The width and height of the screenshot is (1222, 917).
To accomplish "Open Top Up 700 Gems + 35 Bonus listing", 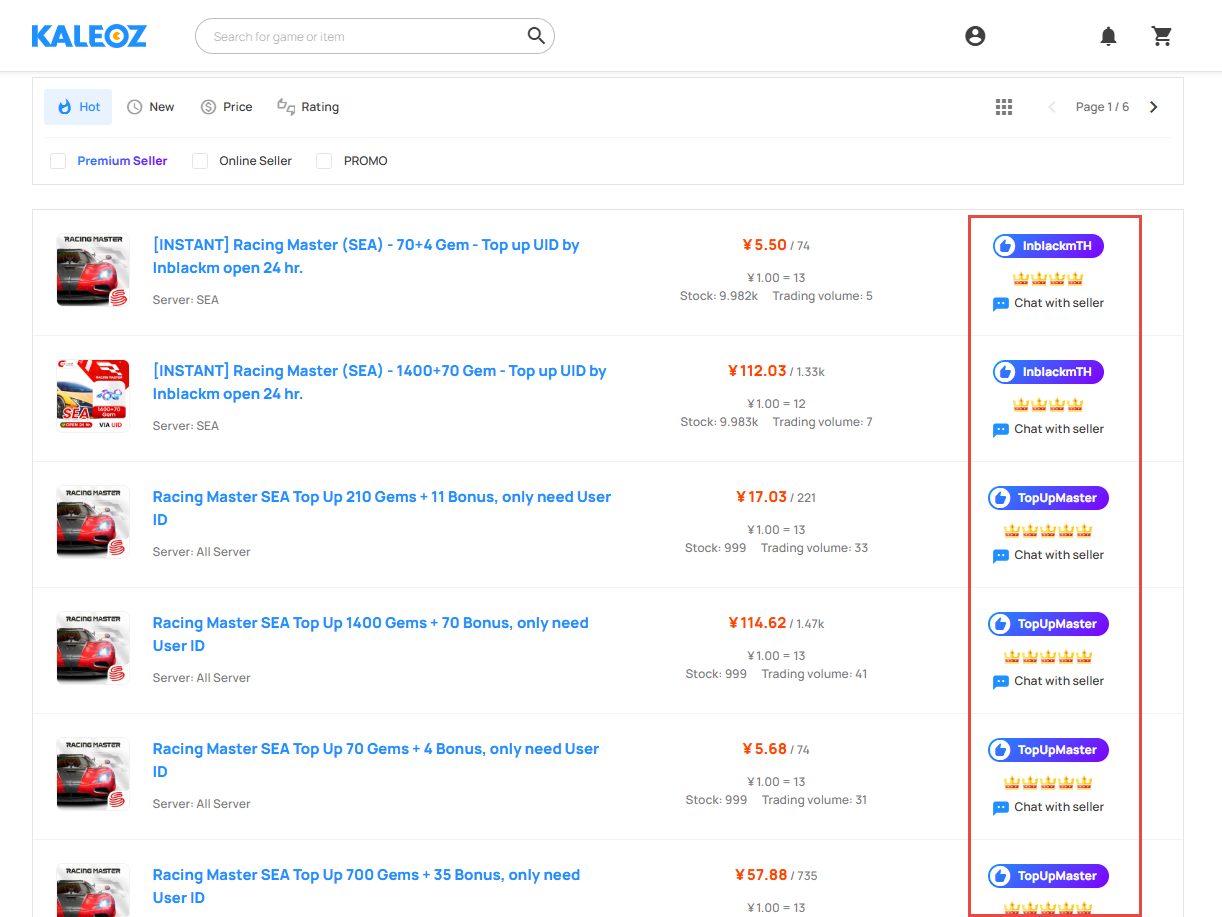I will (x=366, y=886).
